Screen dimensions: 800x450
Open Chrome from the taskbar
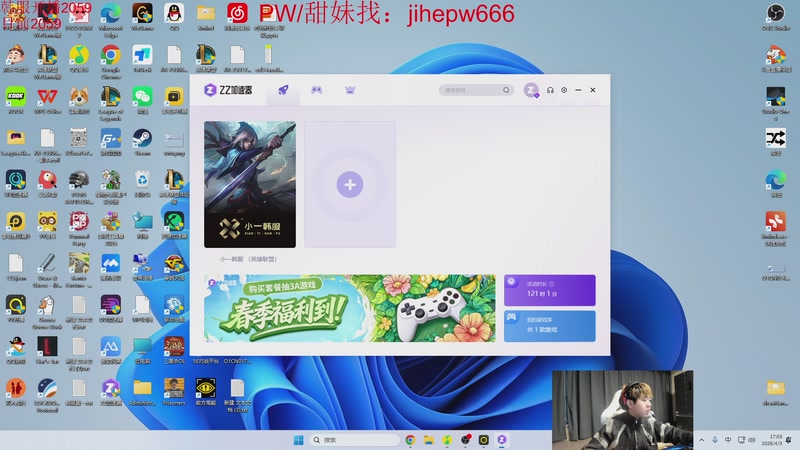[x=410, y=440]
